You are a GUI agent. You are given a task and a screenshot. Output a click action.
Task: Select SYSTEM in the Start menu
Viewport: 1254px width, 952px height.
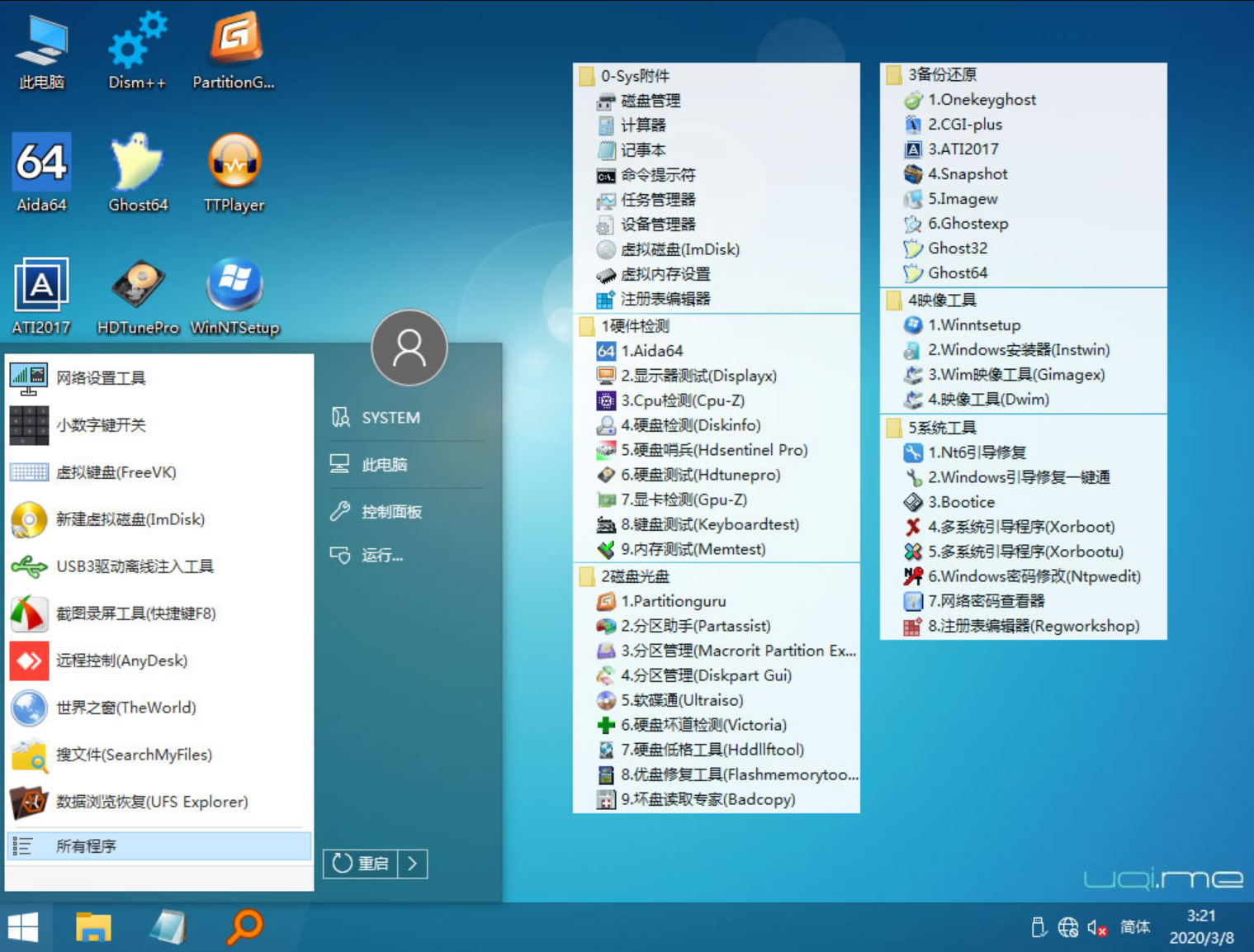405,418
